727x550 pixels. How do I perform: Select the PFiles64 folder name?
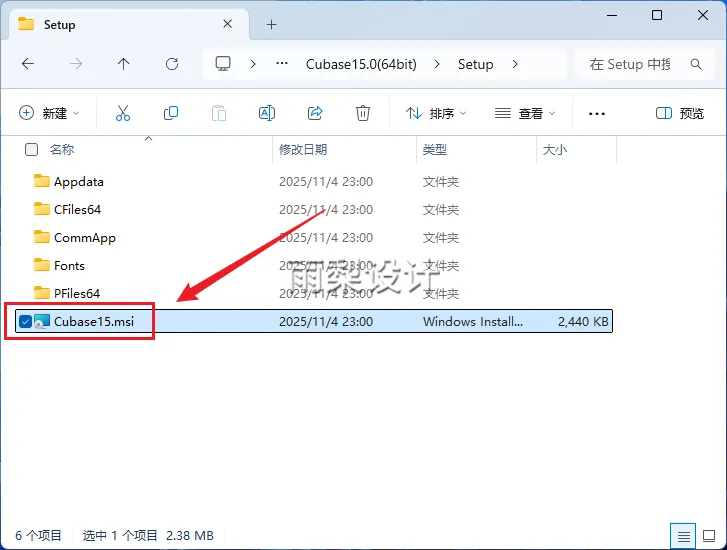[x=77, y=294]
